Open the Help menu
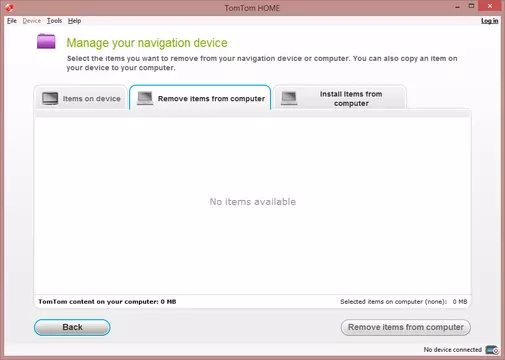505x360 pixels. click(x=74, y=21)
